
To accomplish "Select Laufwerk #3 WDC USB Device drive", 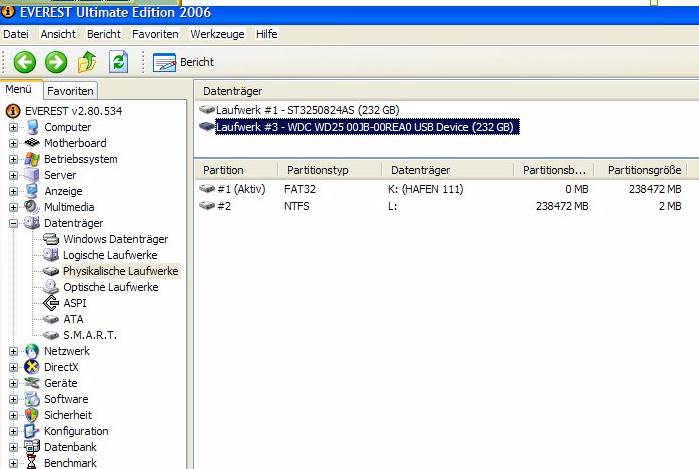I will coord(367,127).
